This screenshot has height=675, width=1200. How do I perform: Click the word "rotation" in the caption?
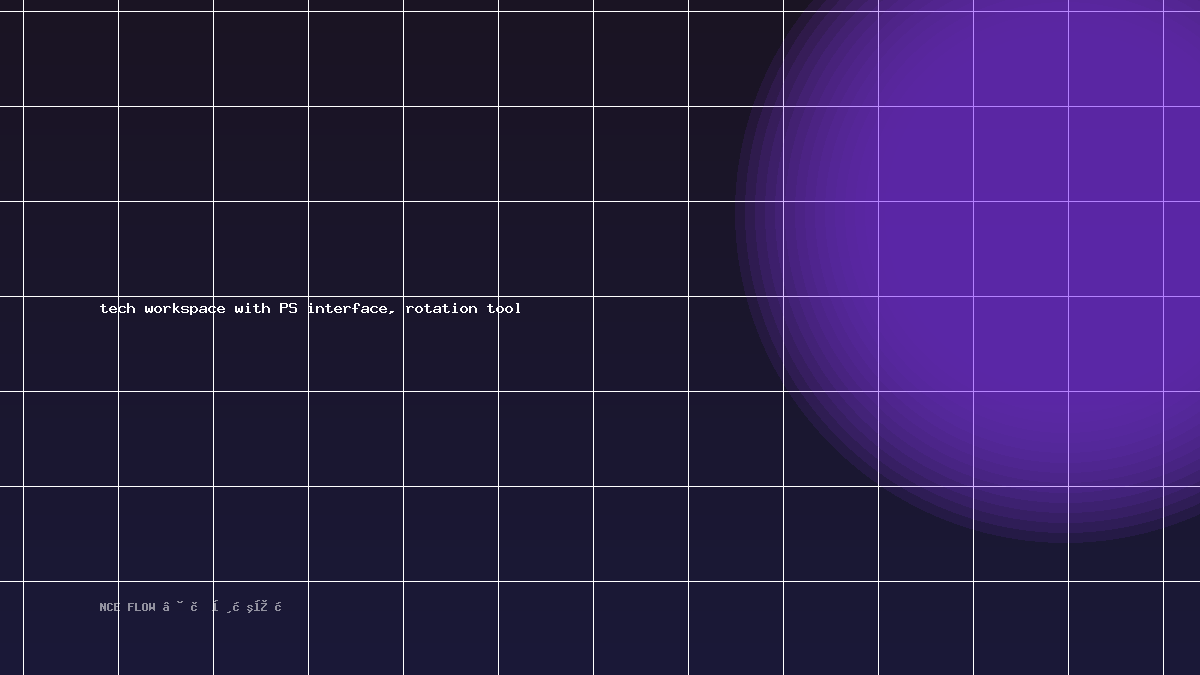441,308
